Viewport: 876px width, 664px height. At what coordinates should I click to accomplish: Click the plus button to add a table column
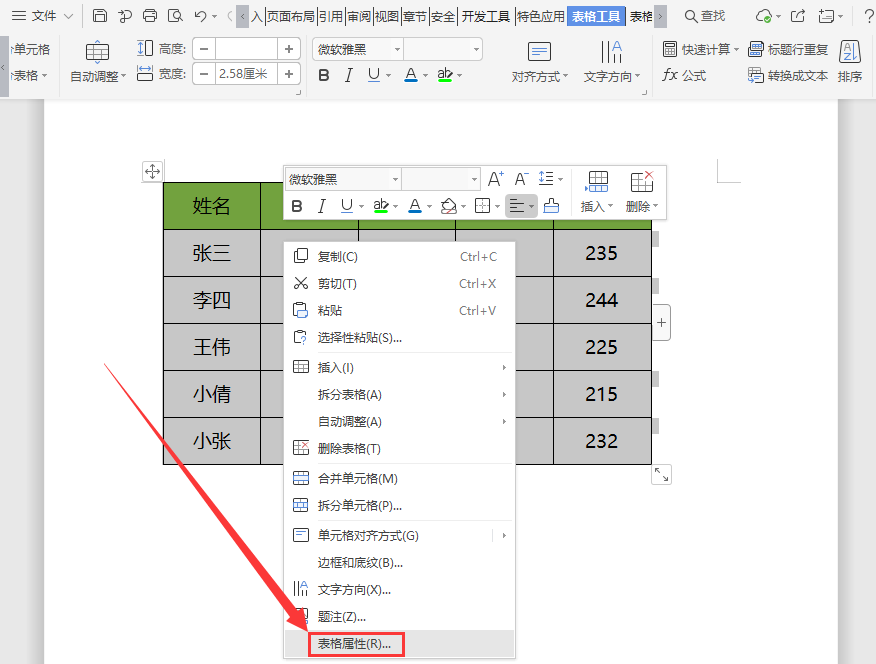[662, 323]
